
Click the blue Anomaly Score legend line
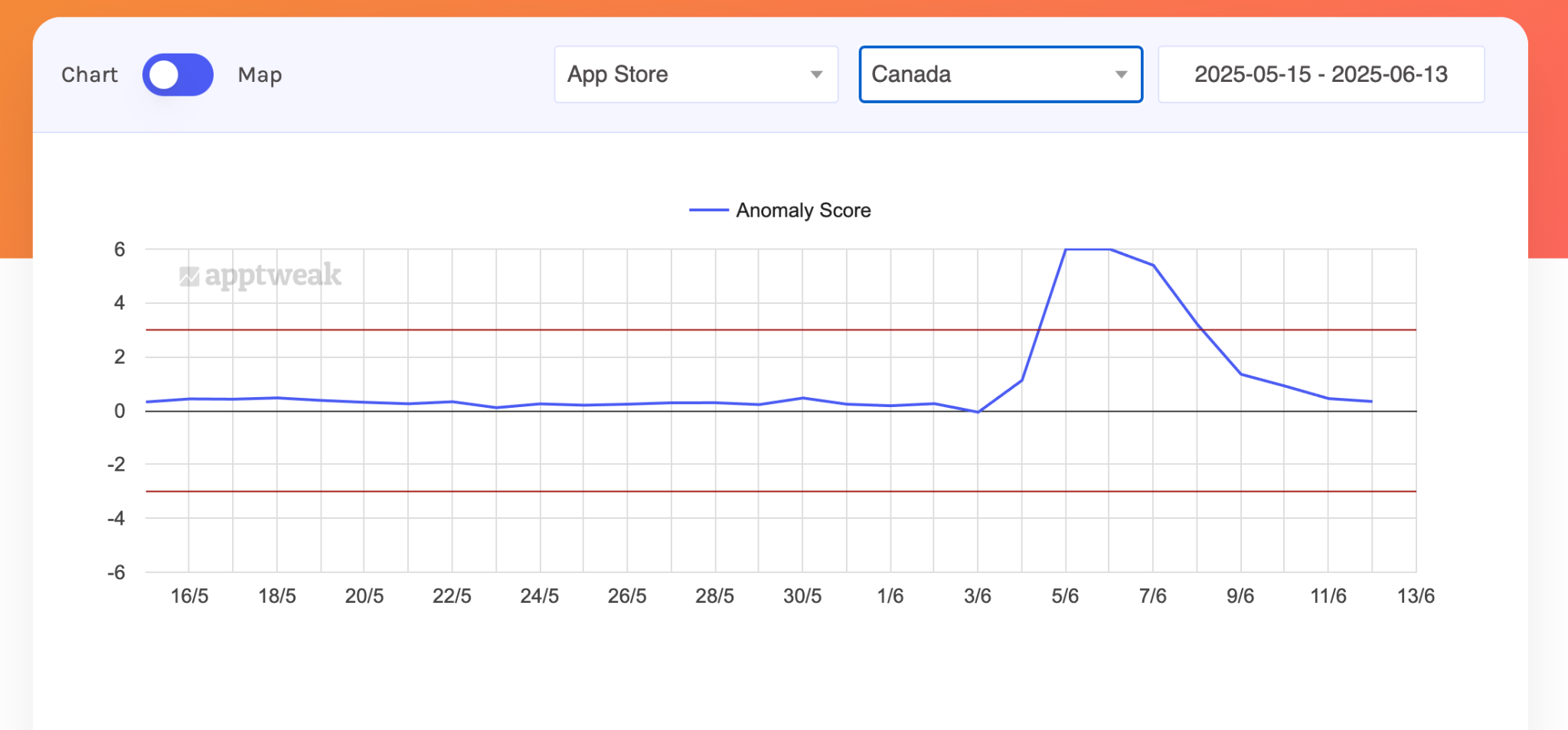coord(708,210)
